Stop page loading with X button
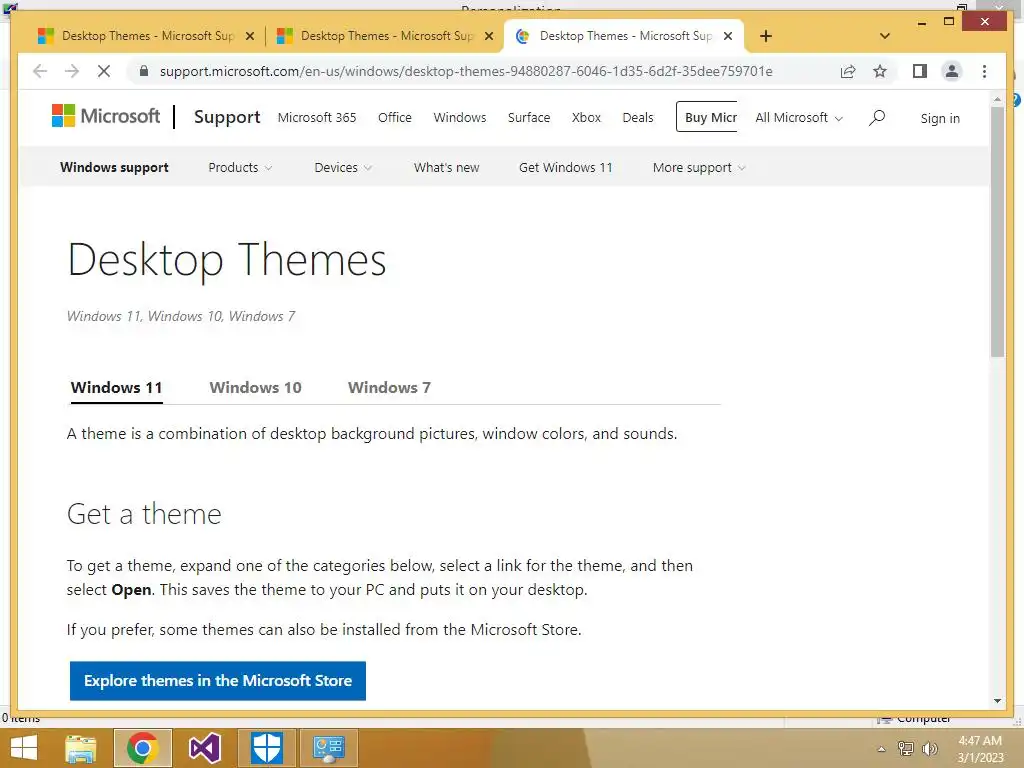The image size is (1024, 768). coord(104,71)
